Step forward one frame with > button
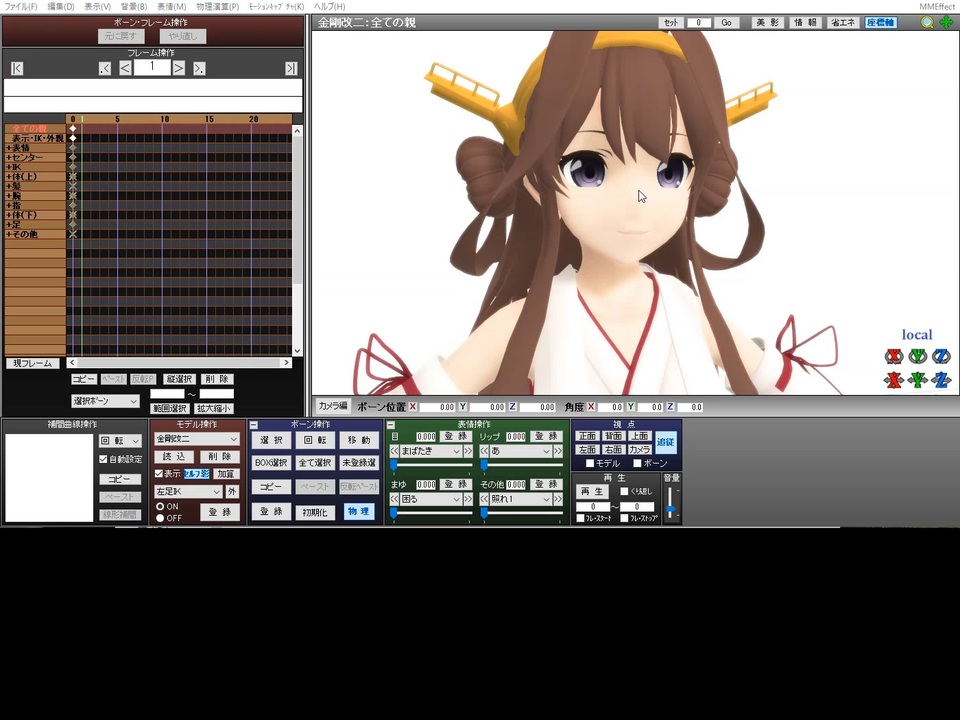This screenshot has height=720, width=960. 179,69
